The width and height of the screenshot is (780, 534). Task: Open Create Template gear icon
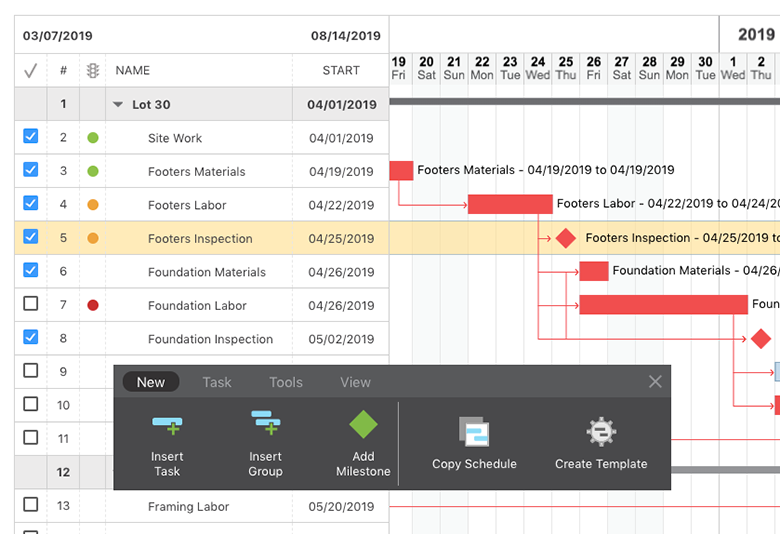pos(601,432)
